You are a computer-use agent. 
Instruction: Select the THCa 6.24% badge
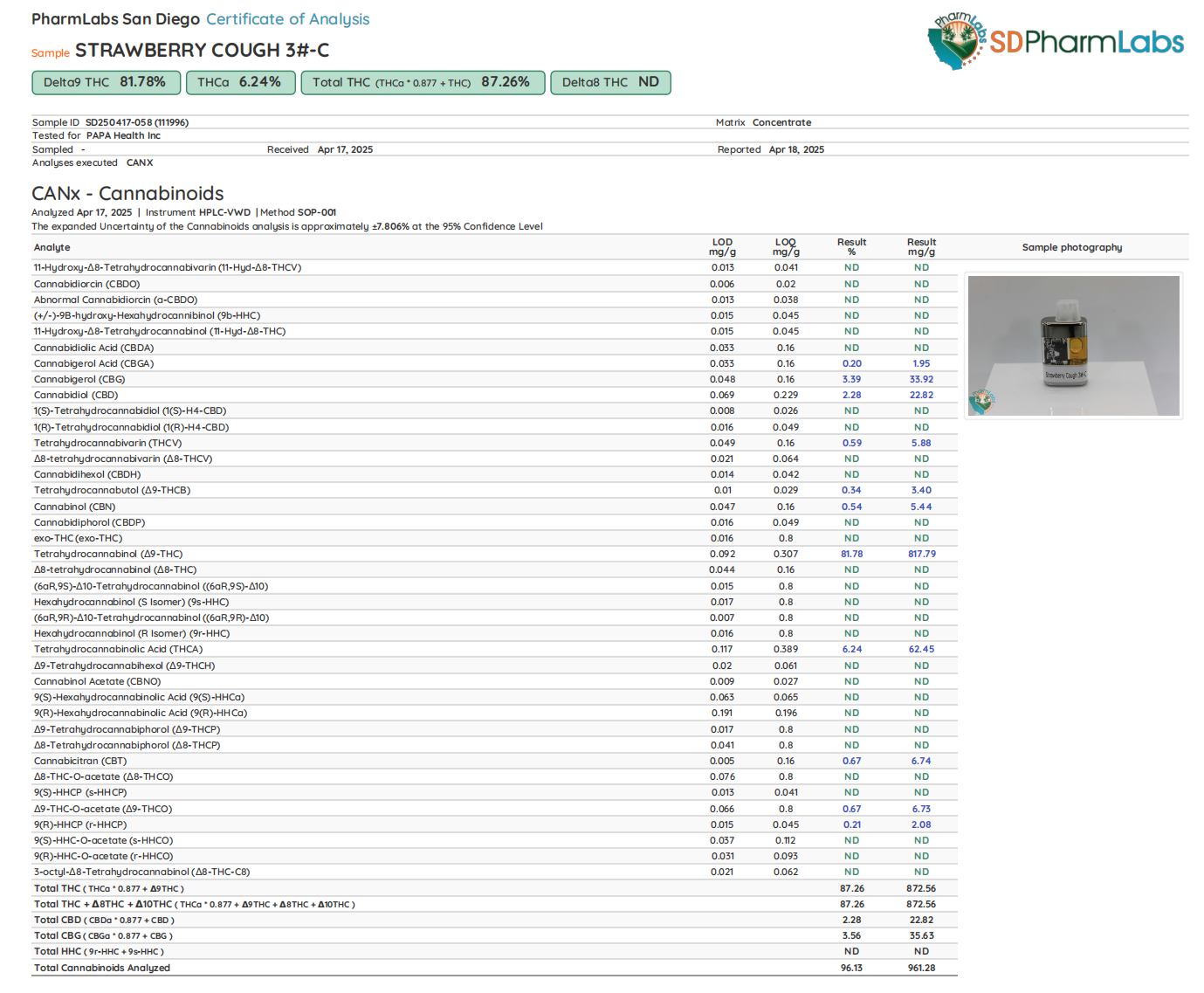[240, 82]
